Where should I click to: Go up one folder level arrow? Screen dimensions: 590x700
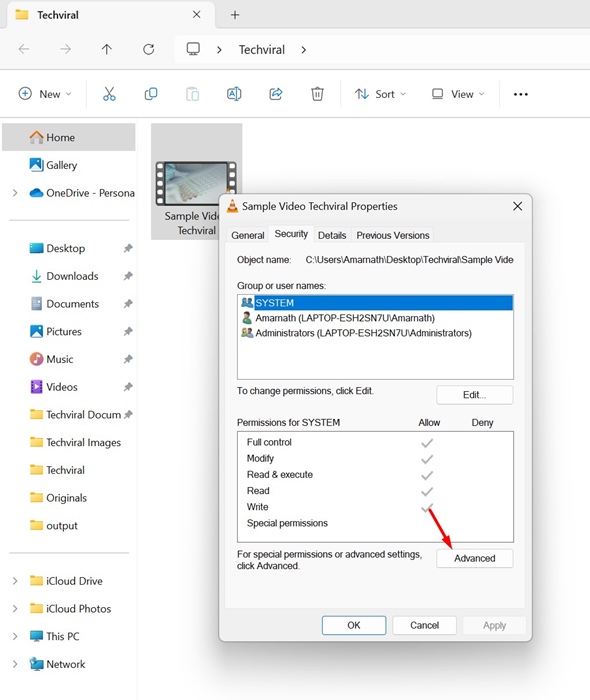click(x=107, y=49)
